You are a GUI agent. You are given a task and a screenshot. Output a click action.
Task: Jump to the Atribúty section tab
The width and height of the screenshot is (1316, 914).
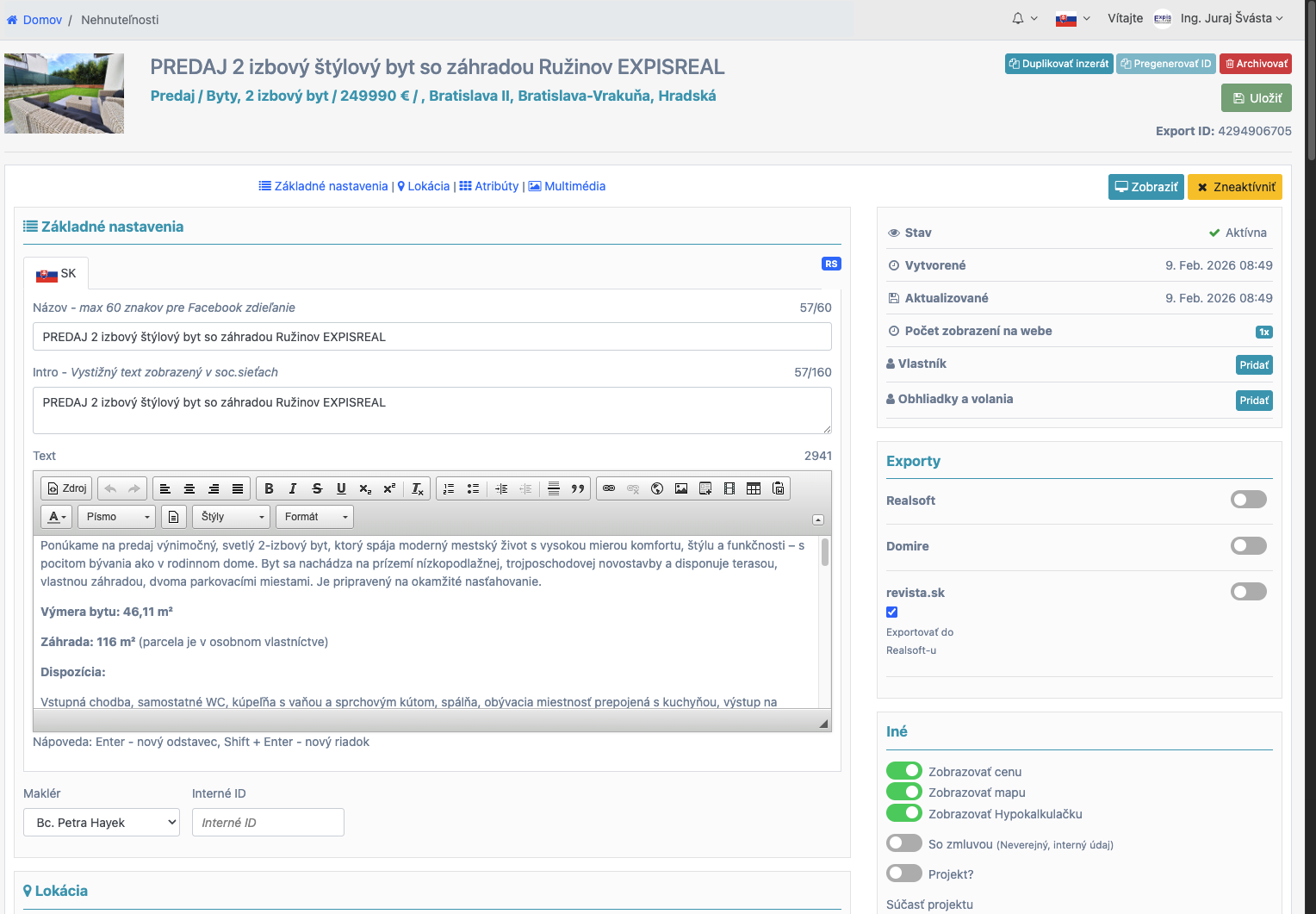489,186
